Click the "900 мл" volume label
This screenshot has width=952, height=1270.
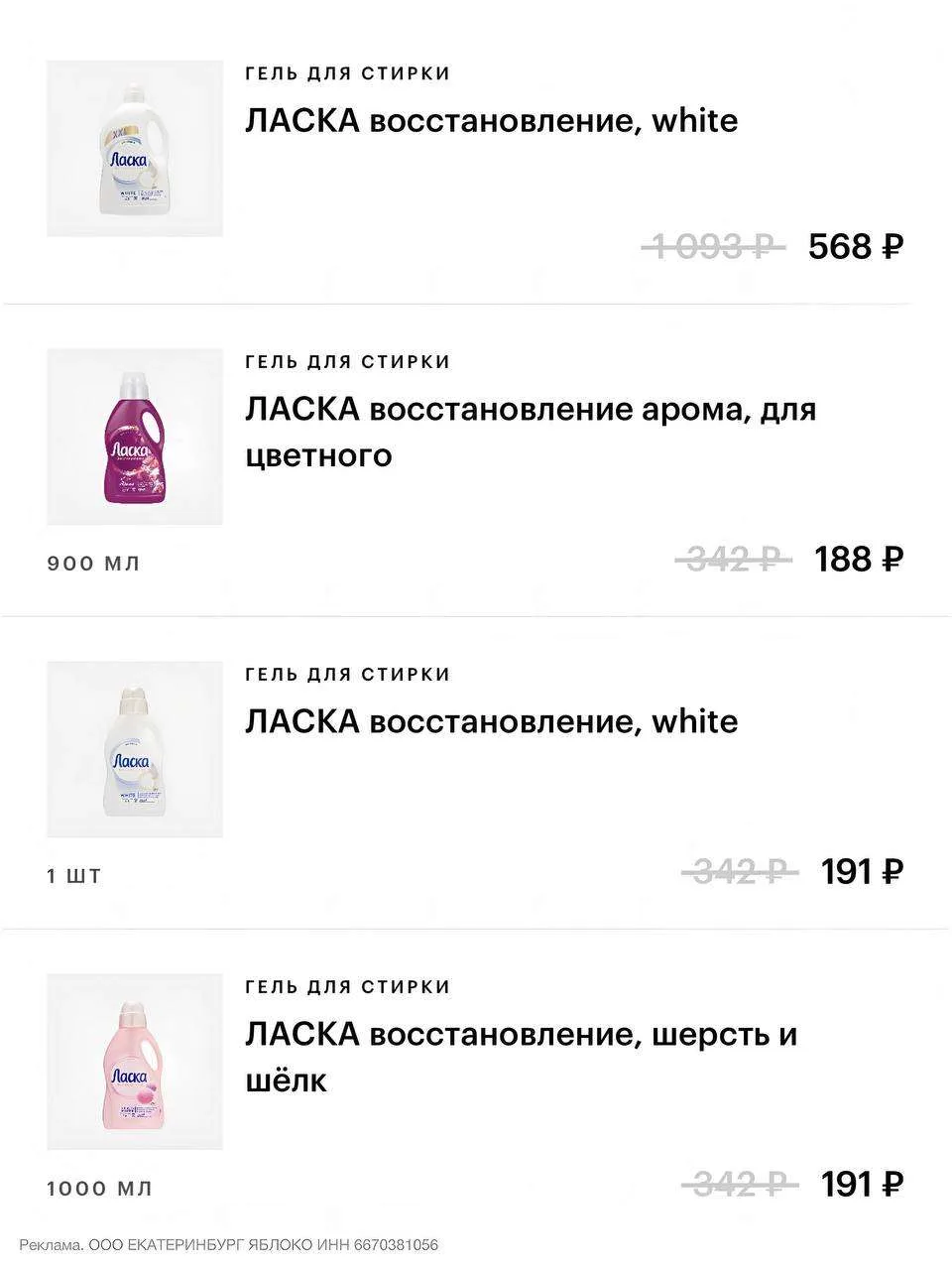(x=94, y=564)
